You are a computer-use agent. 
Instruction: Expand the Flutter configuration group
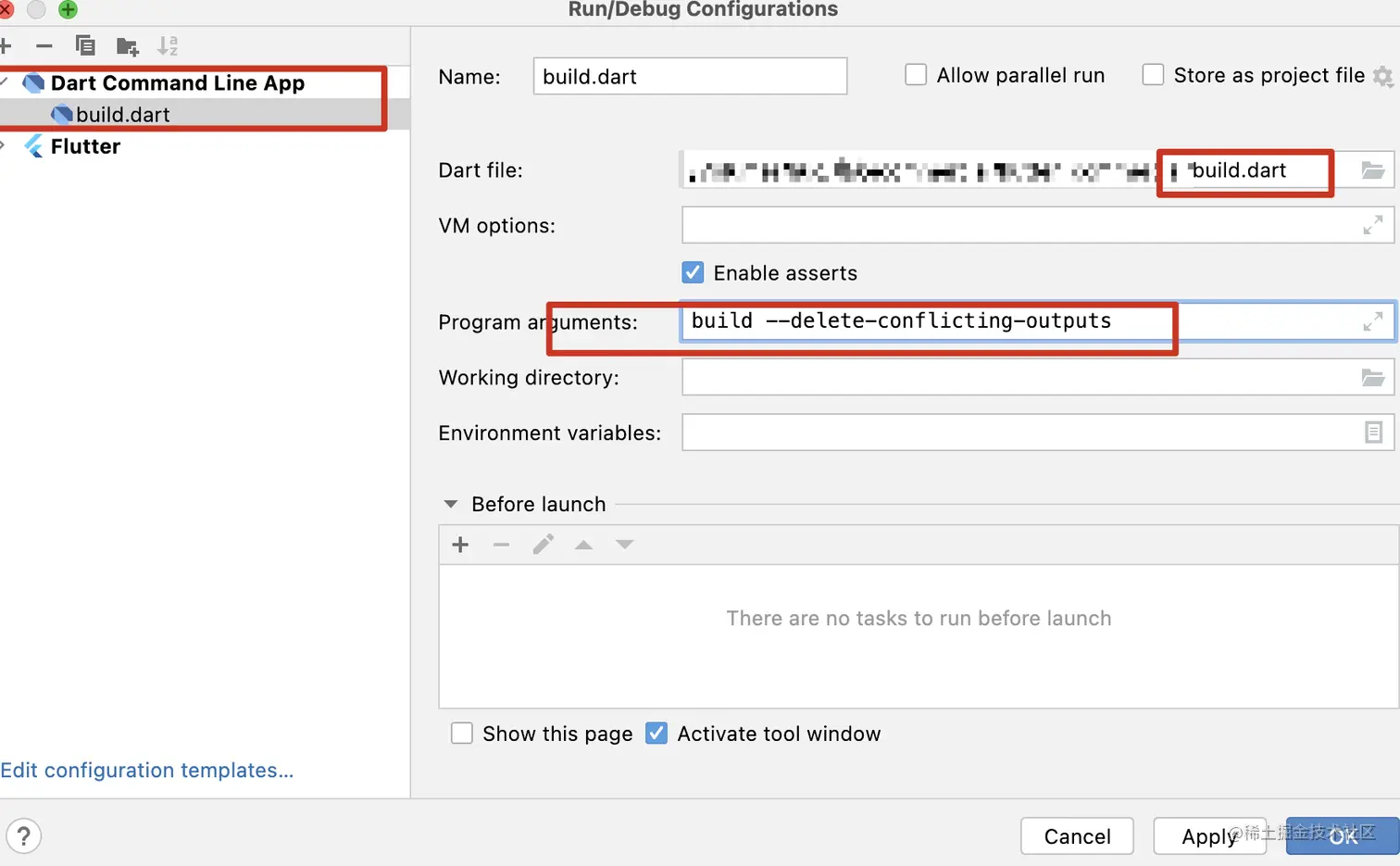tap(4, 146)
